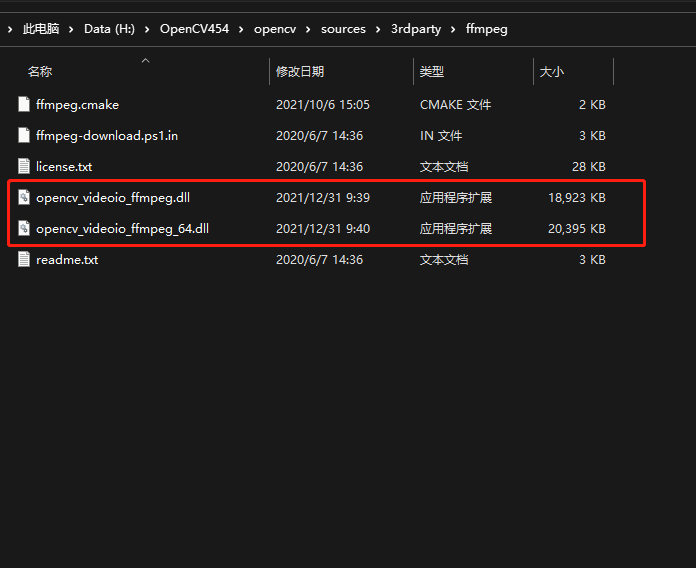696x568 pixels.
Task: Click the 2021/10/6 15:05 date cell
Action: [323, 105]
